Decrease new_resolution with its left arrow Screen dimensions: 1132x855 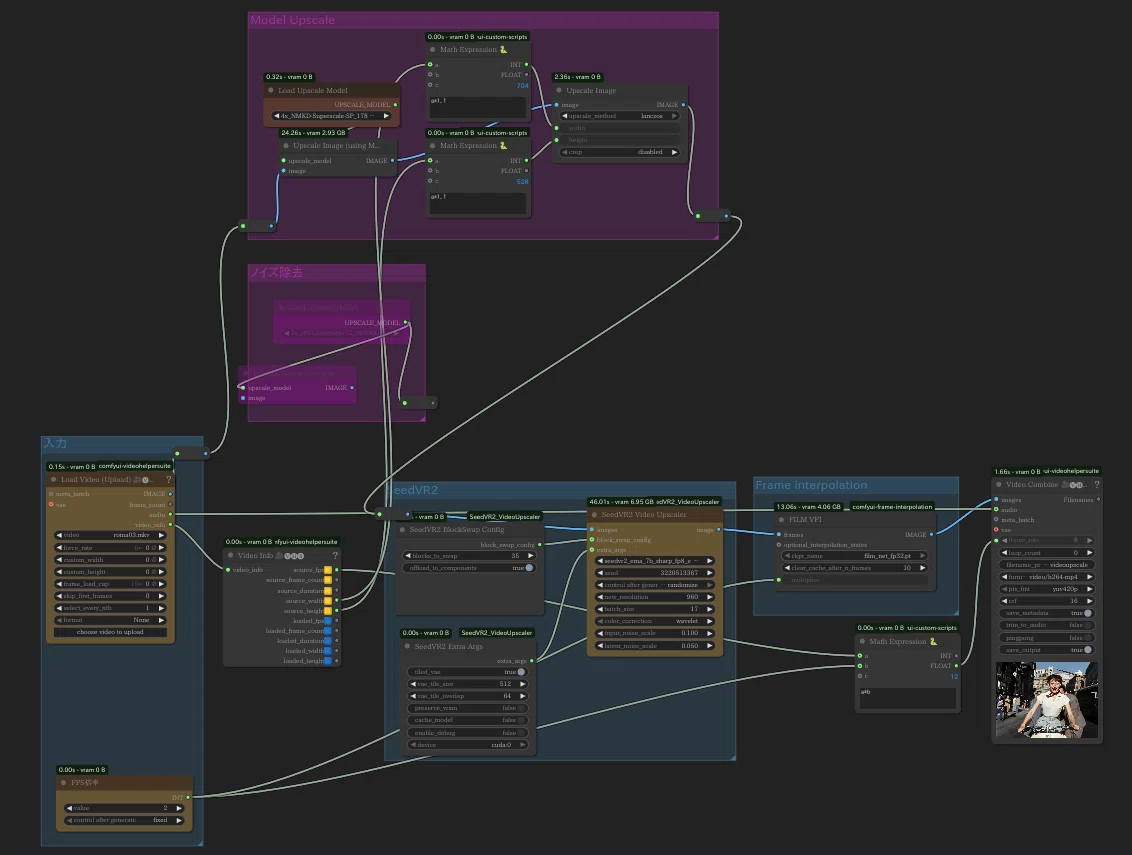600,597
